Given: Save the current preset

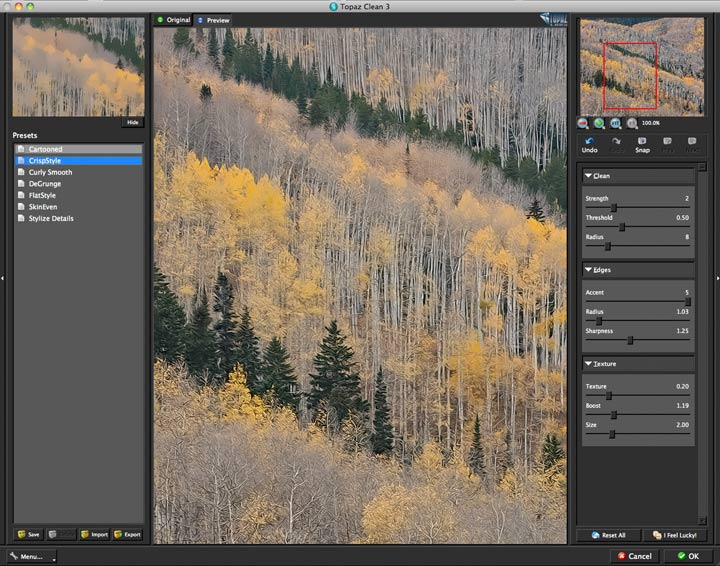Looking at the screenshot, I should point(28,534).
